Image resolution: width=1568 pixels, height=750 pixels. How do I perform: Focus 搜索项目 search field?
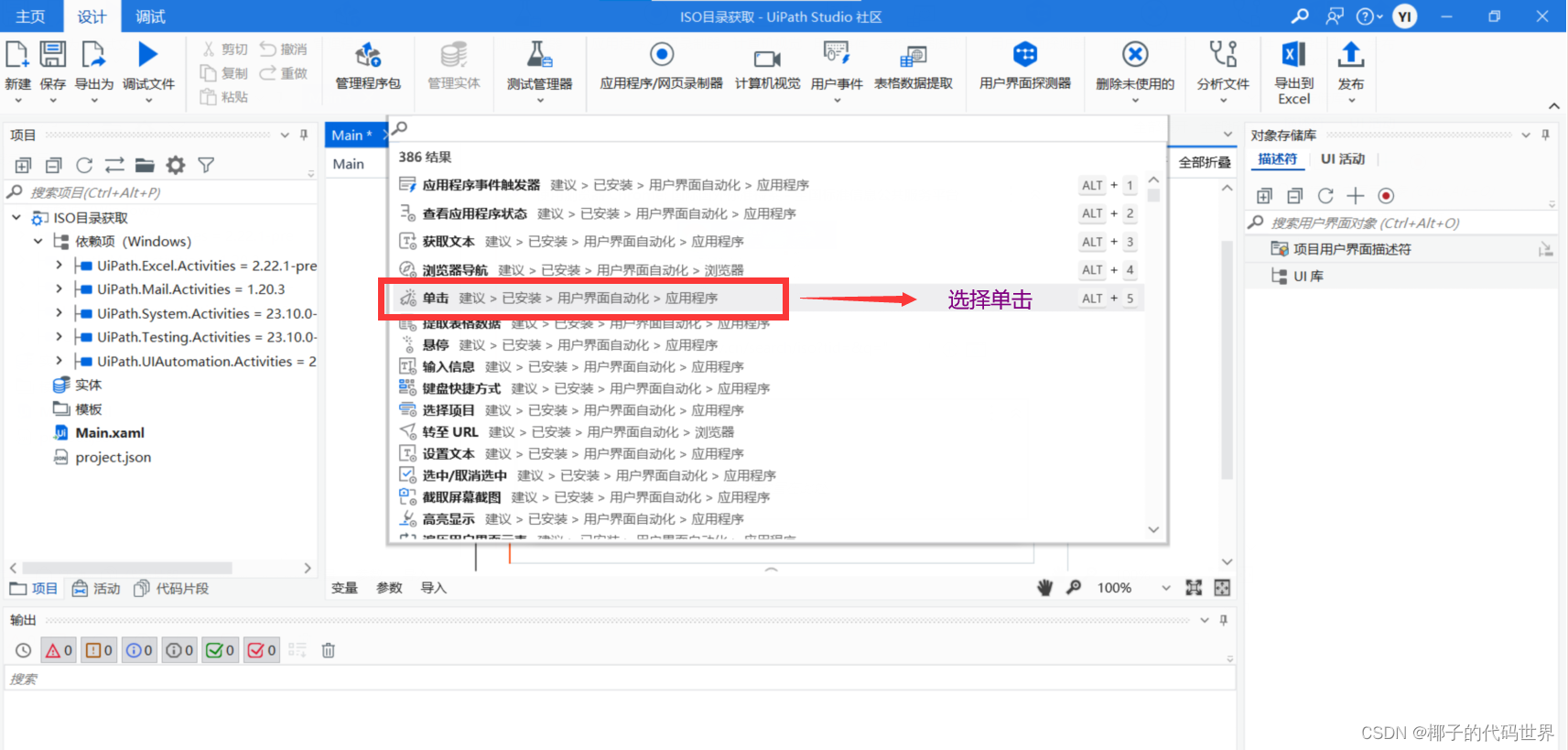click(160, 192)
